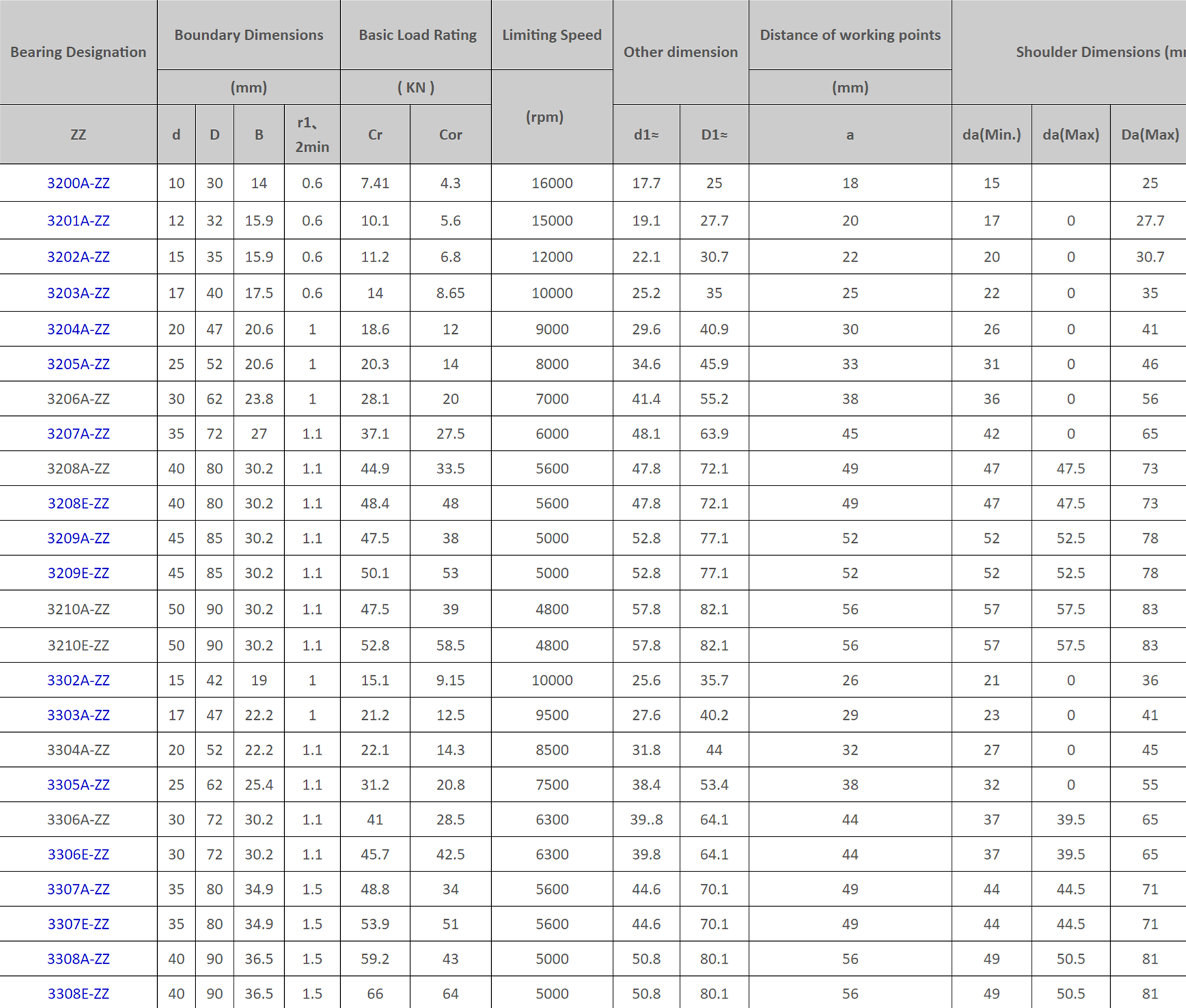Open the 3204A-ZZ product link
The width and height of the screenshot is (1186, 1008).
[x=78, y=329]
